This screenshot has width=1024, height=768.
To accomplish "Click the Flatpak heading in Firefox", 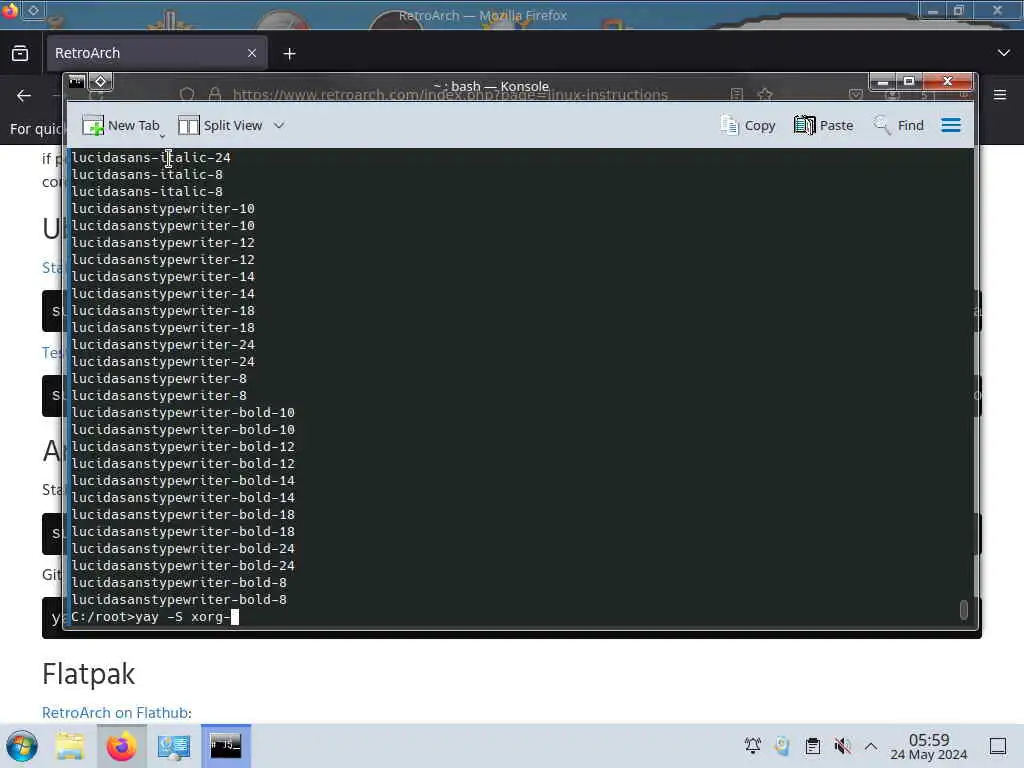I will pyautogui.click(x=89, y=674).
